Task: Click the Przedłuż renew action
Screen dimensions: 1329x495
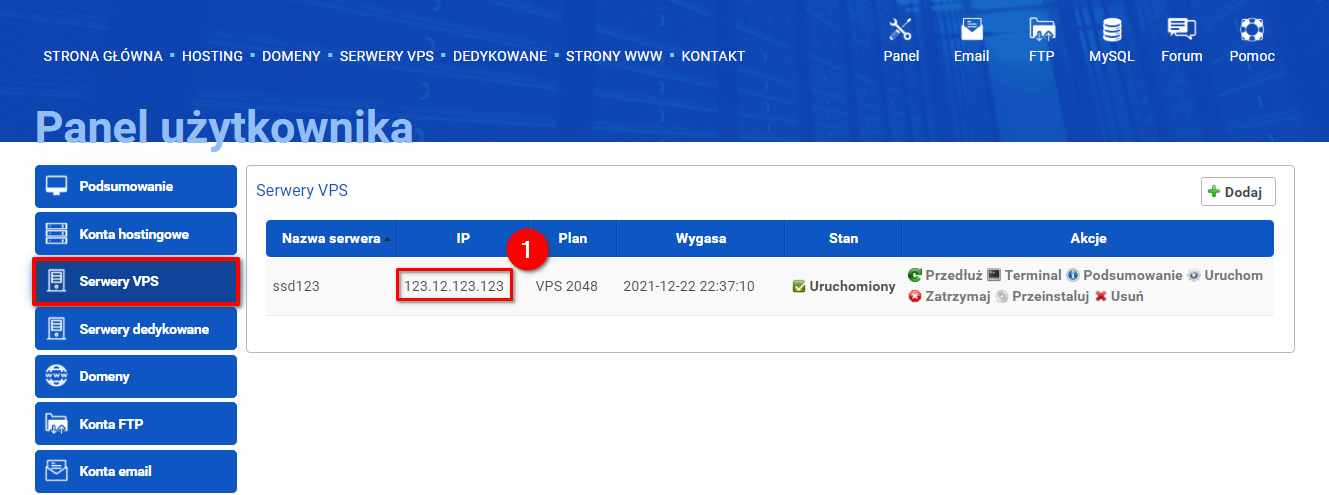Action: pos(945,275)
